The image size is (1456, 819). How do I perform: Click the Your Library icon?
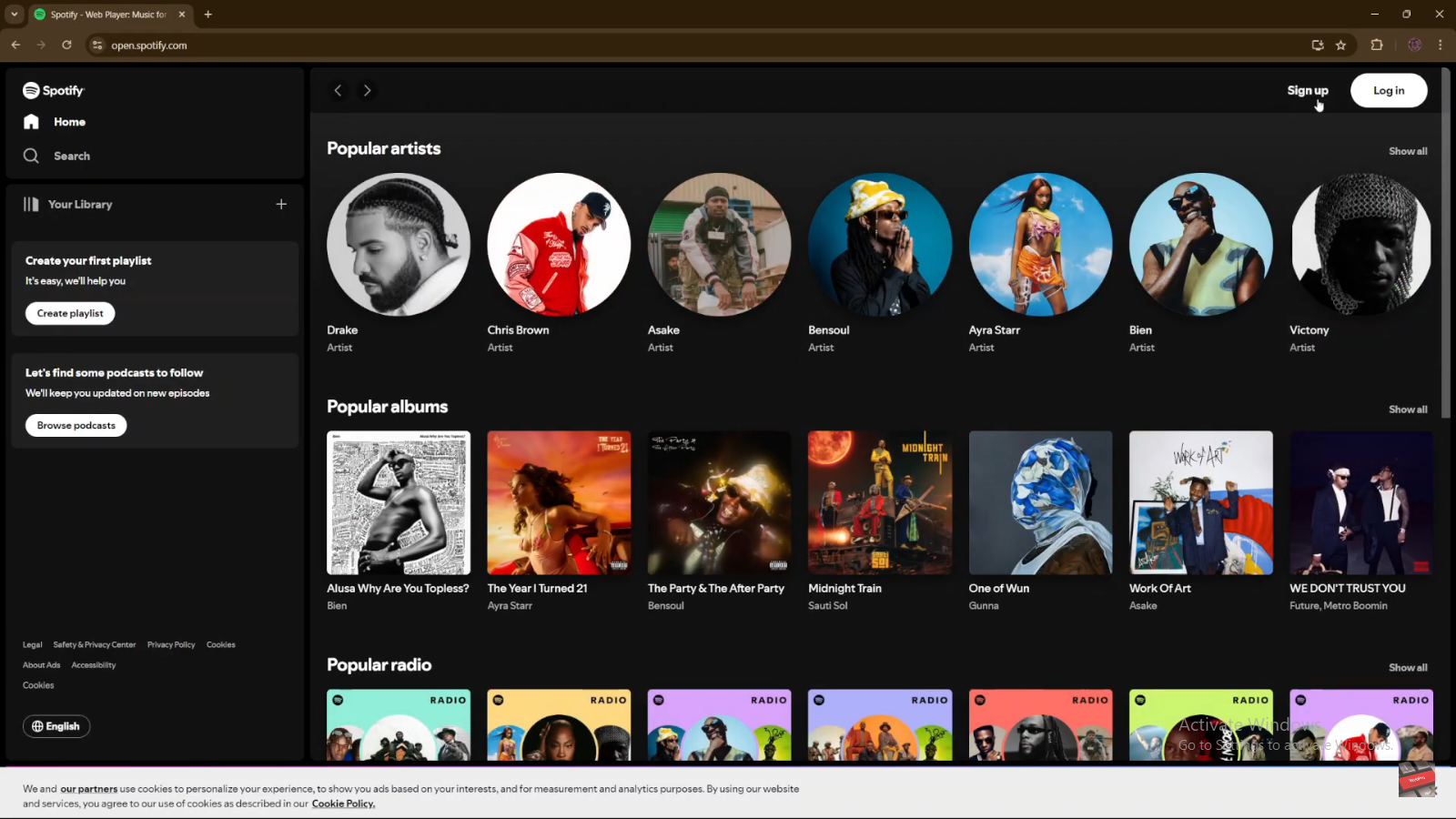coord(31,205)
